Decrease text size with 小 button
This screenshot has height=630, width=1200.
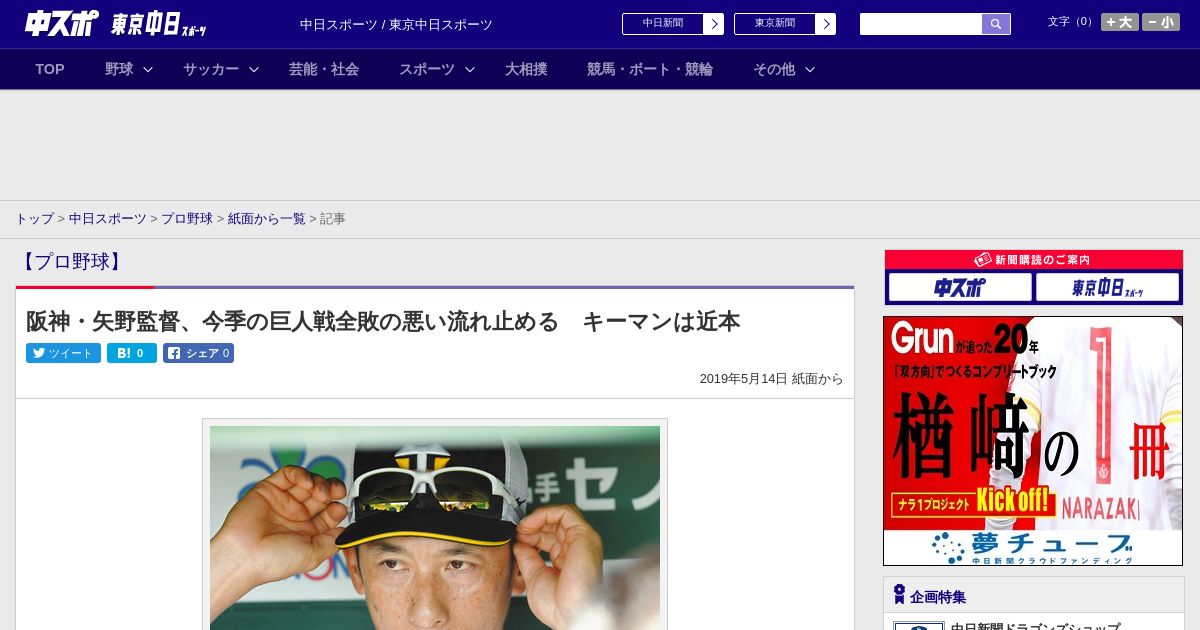pos(1161,22)
